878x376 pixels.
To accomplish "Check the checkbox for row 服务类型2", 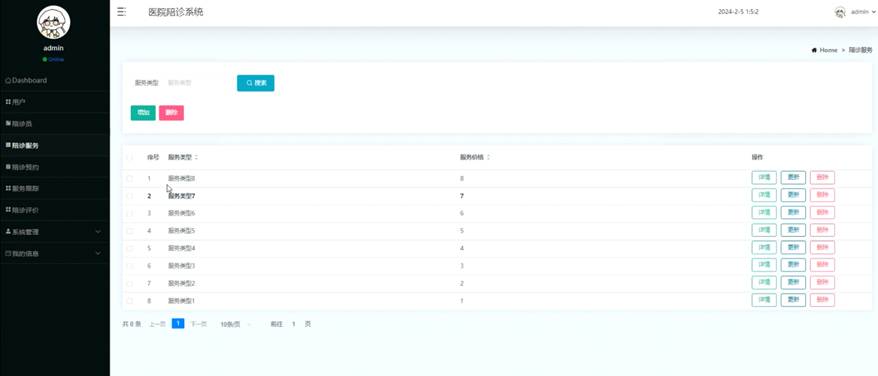I will point(129,284).
